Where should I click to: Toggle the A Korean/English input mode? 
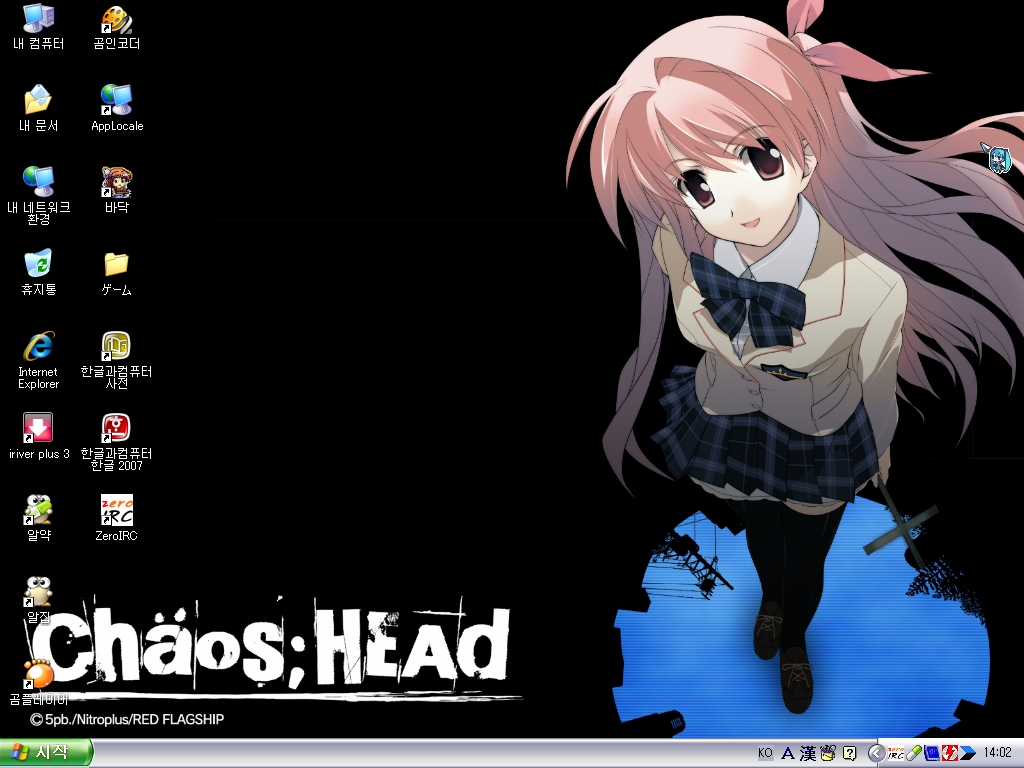788,754
